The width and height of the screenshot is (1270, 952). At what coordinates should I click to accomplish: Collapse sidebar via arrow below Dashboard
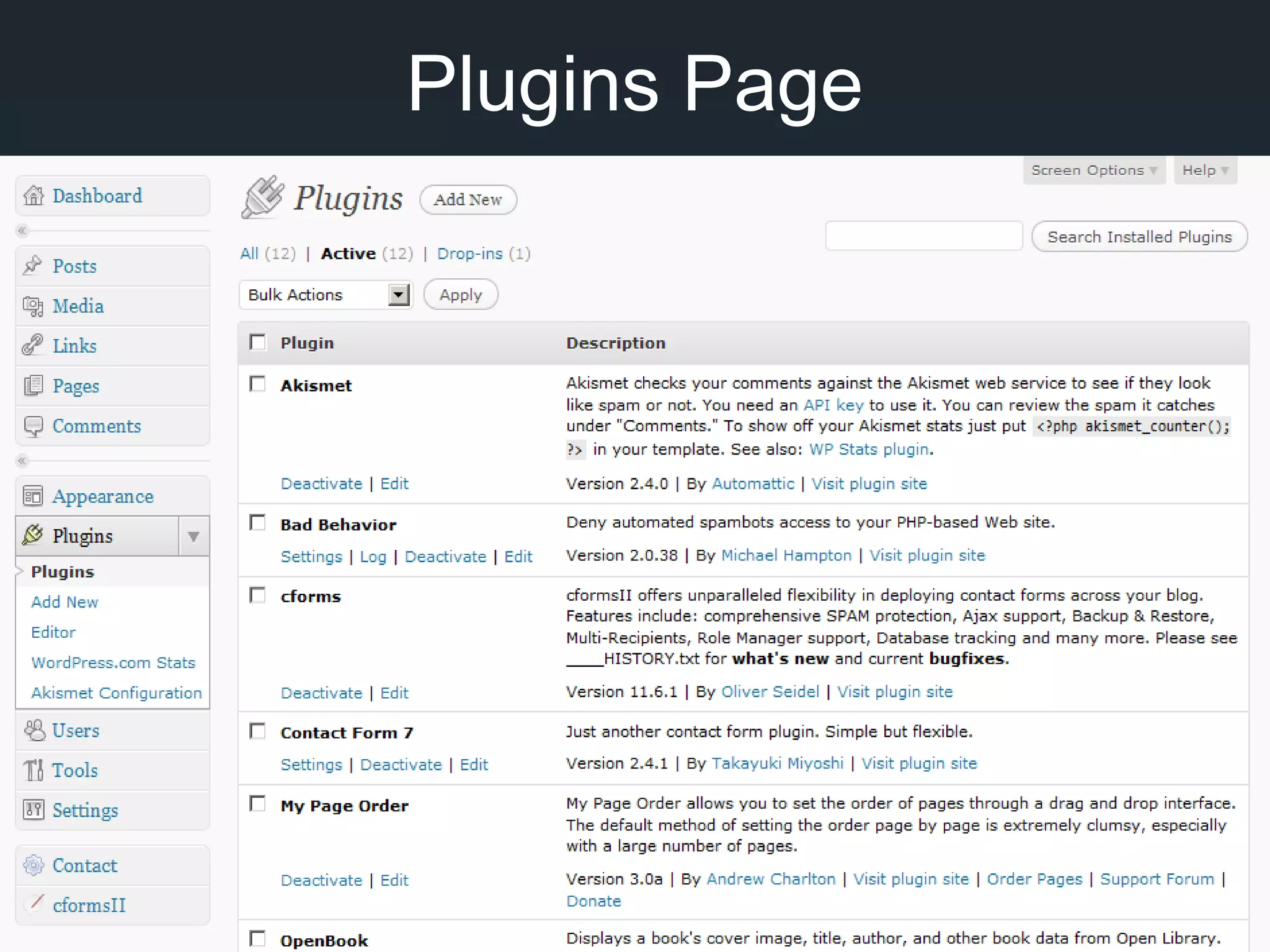click(x=22, y=231)
